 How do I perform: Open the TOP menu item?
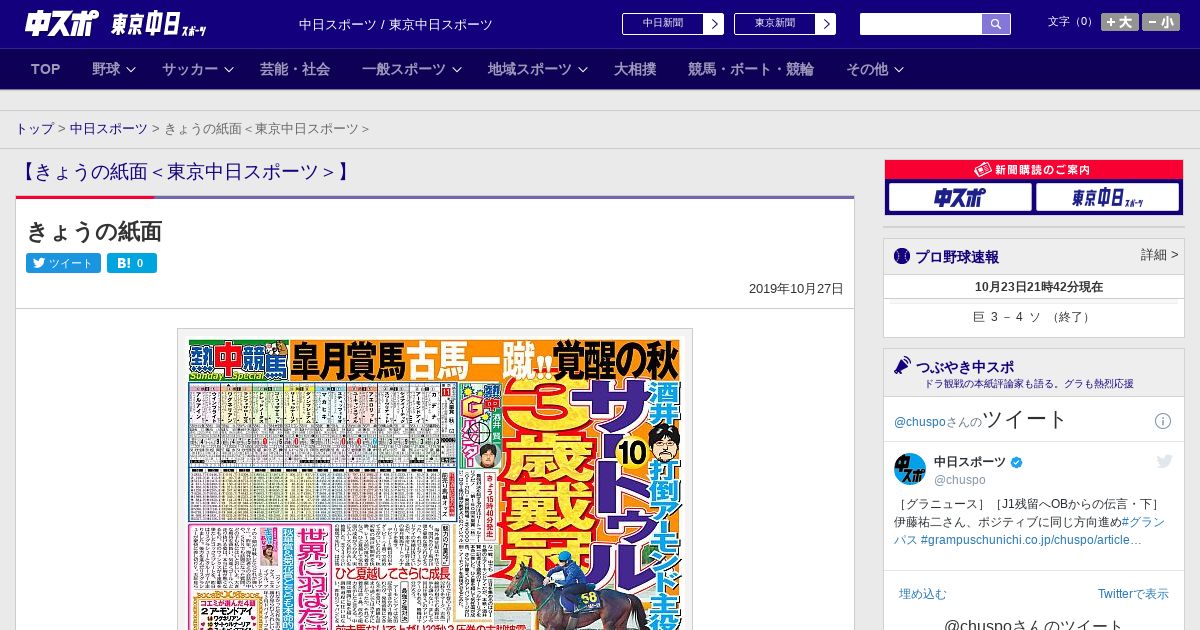[46, 69]
